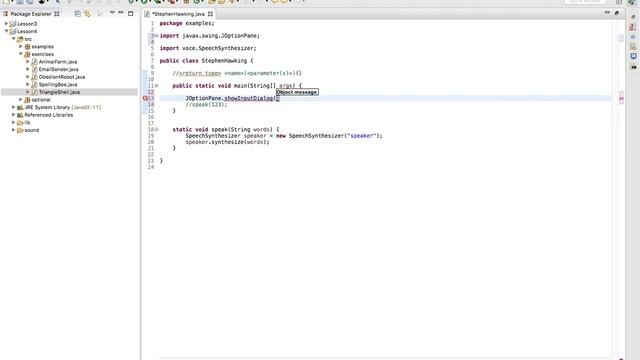Screen dimensions: 640x360
Task: Collapse the Lesson4 project
Action: [6, 31]
